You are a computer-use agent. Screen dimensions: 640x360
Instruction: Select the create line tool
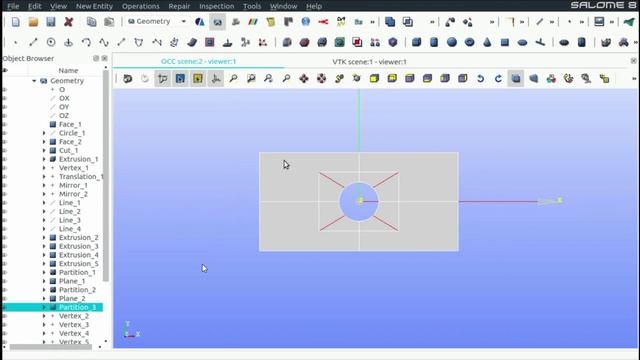click(x=33, y=42)
